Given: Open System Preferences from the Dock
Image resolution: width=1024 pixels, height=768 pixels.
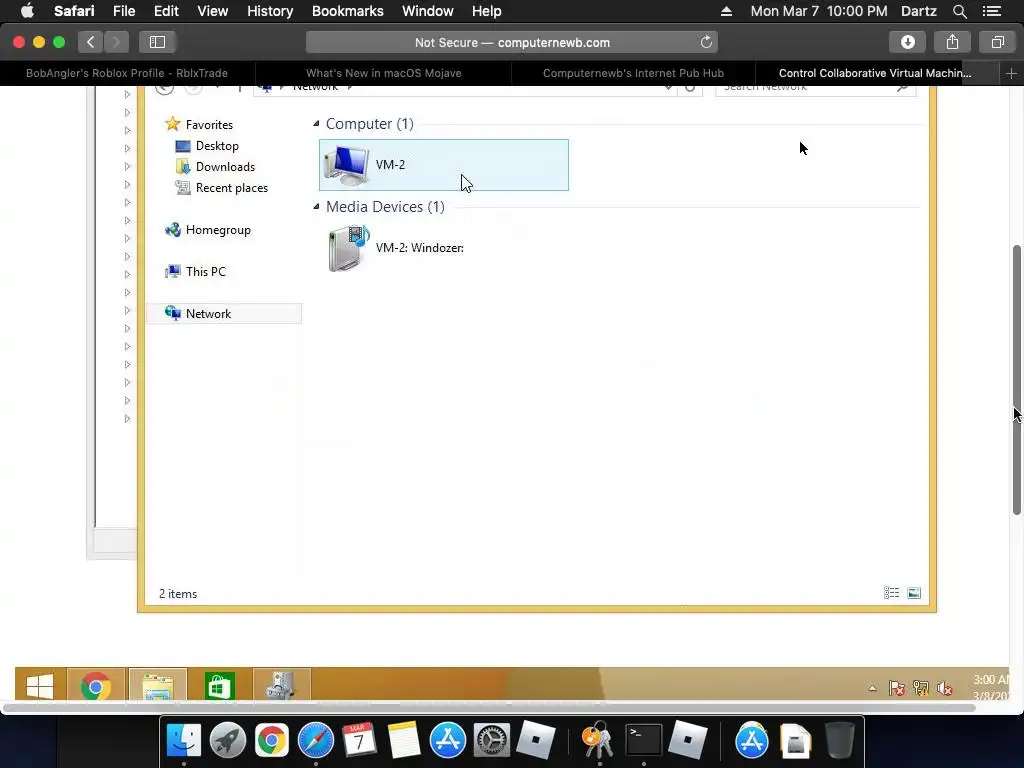Looking at the screenshot, I should (x=491, y=740).
